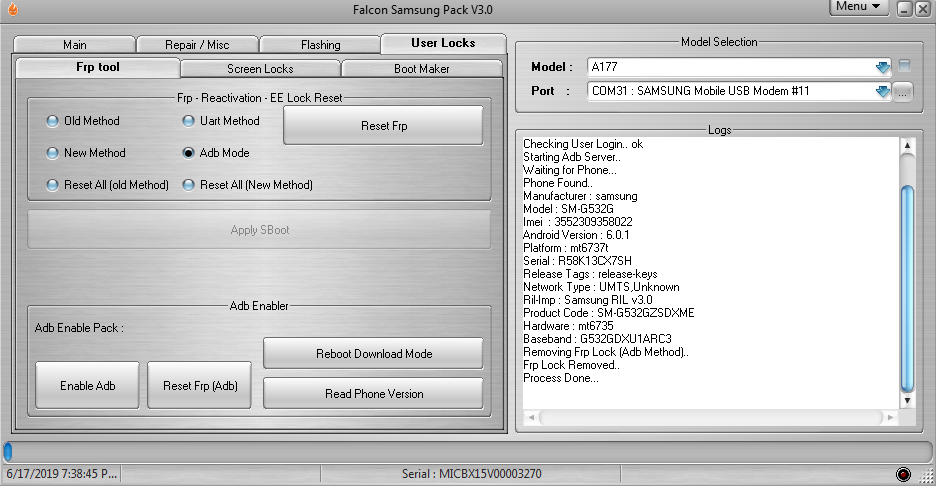Click the Enable Adb button

(88, 386)
